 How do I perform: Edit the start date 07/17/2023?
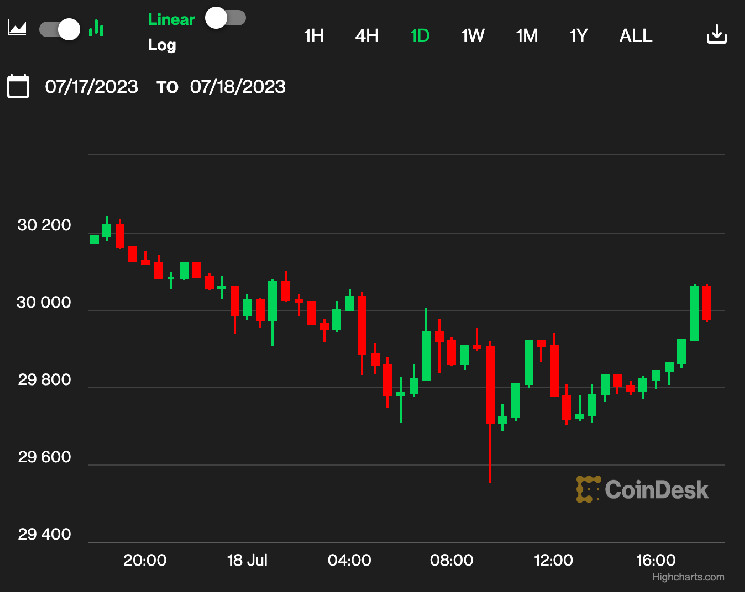click(92, 87)
